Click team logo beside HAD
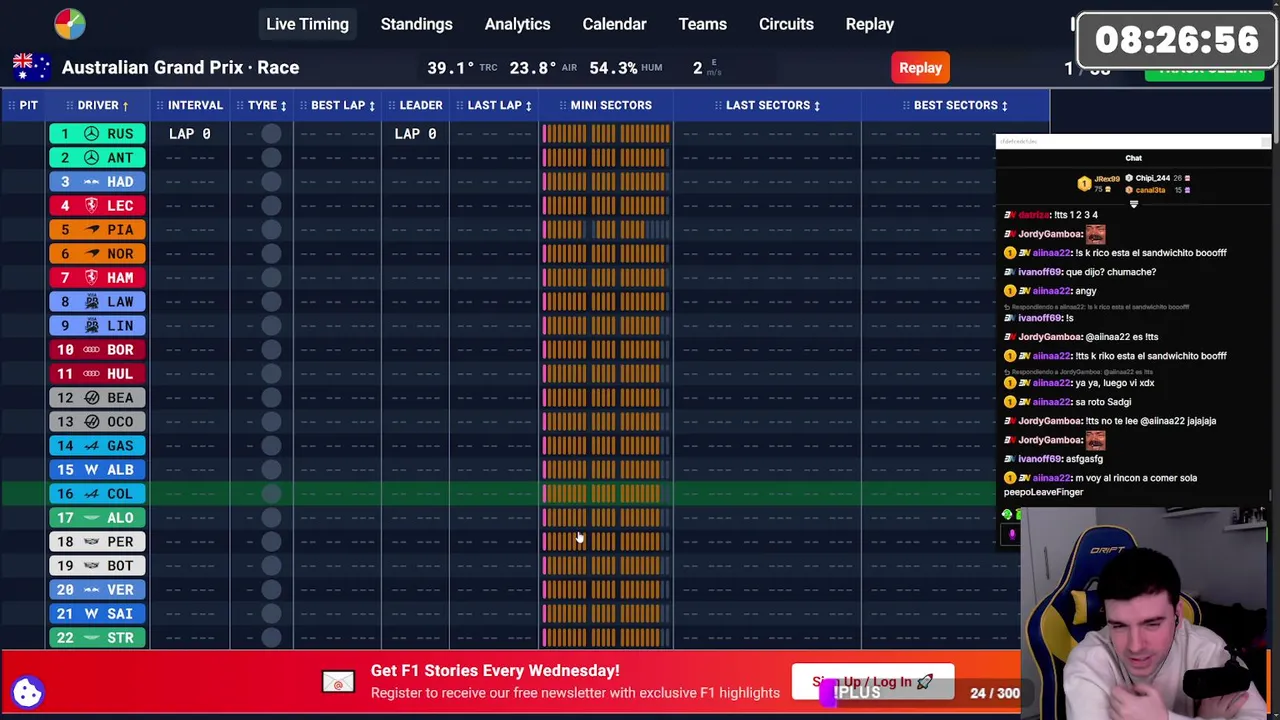Screen dimensions: 1280x720 (92, 182)
